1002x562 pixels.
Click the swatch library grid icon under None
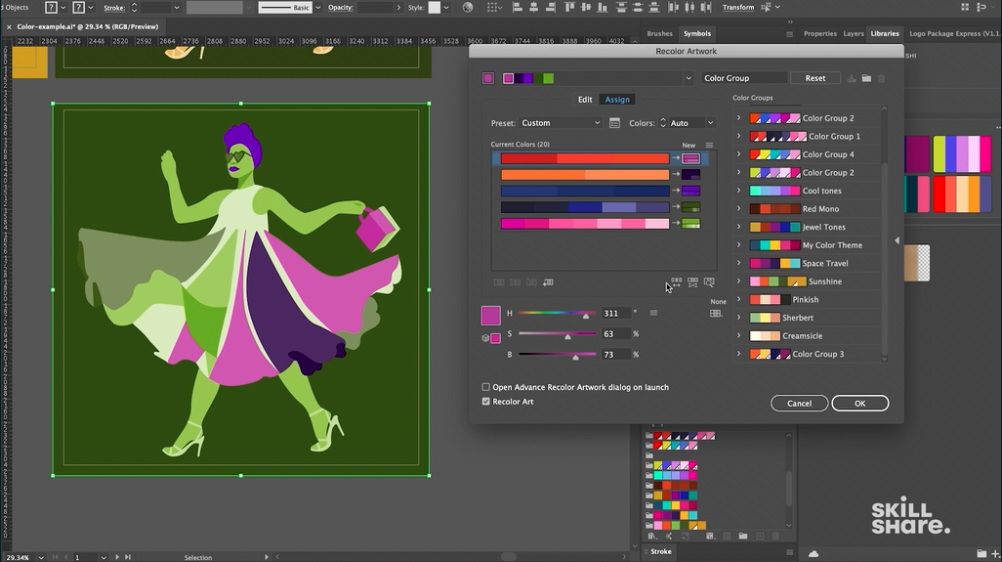click(715, 314)
